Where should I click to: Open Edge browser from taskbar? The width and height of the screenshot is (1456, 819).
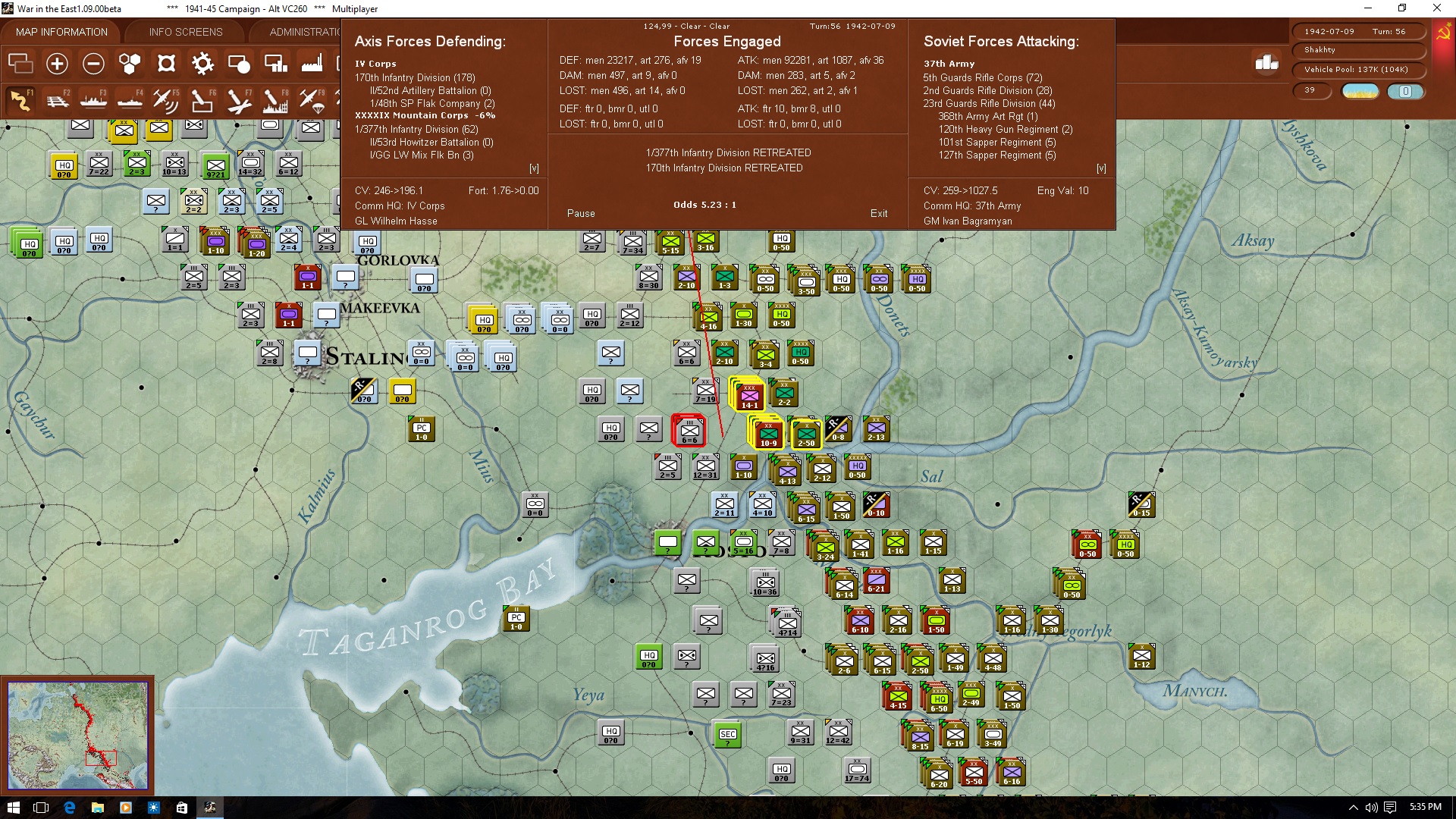(69, 807)
